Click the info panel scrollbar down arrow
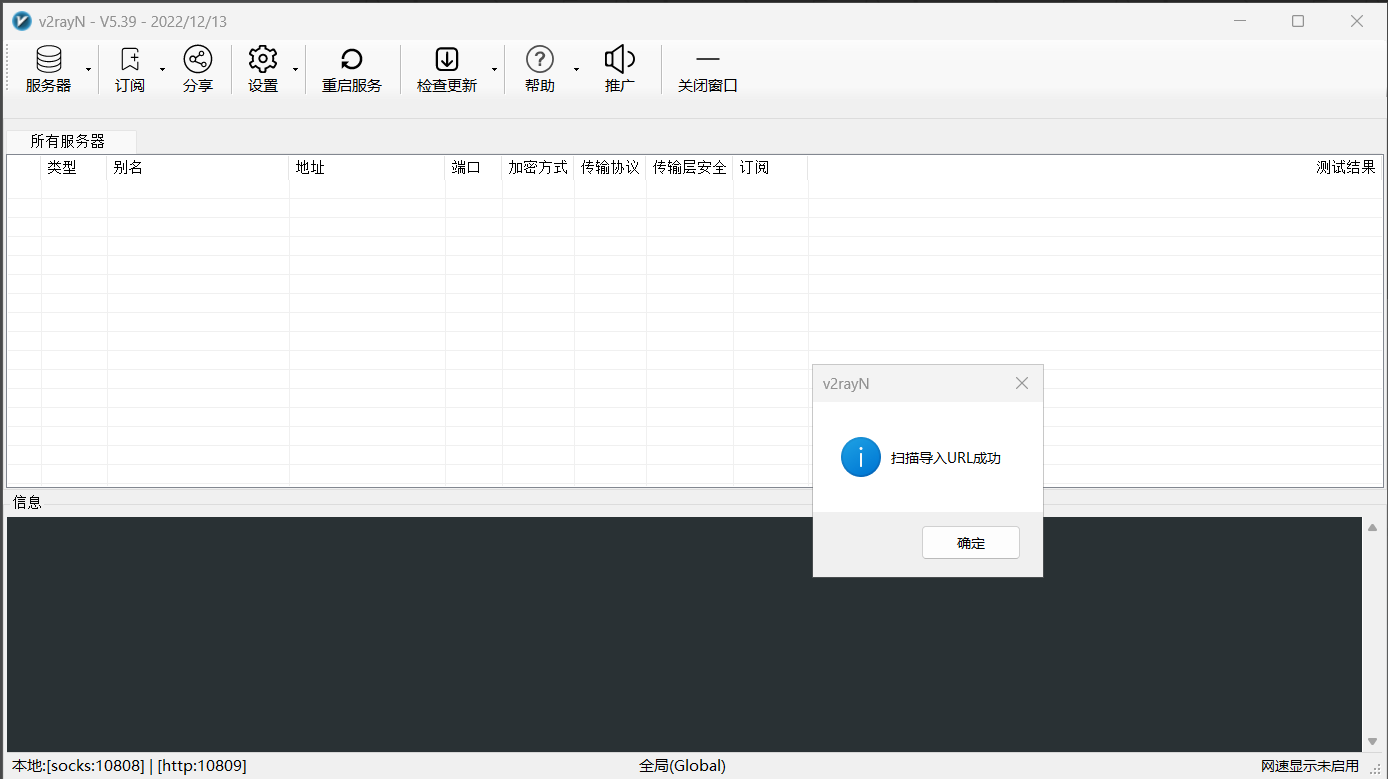This screenshot has height=779, width=1388. (1372, 741)
